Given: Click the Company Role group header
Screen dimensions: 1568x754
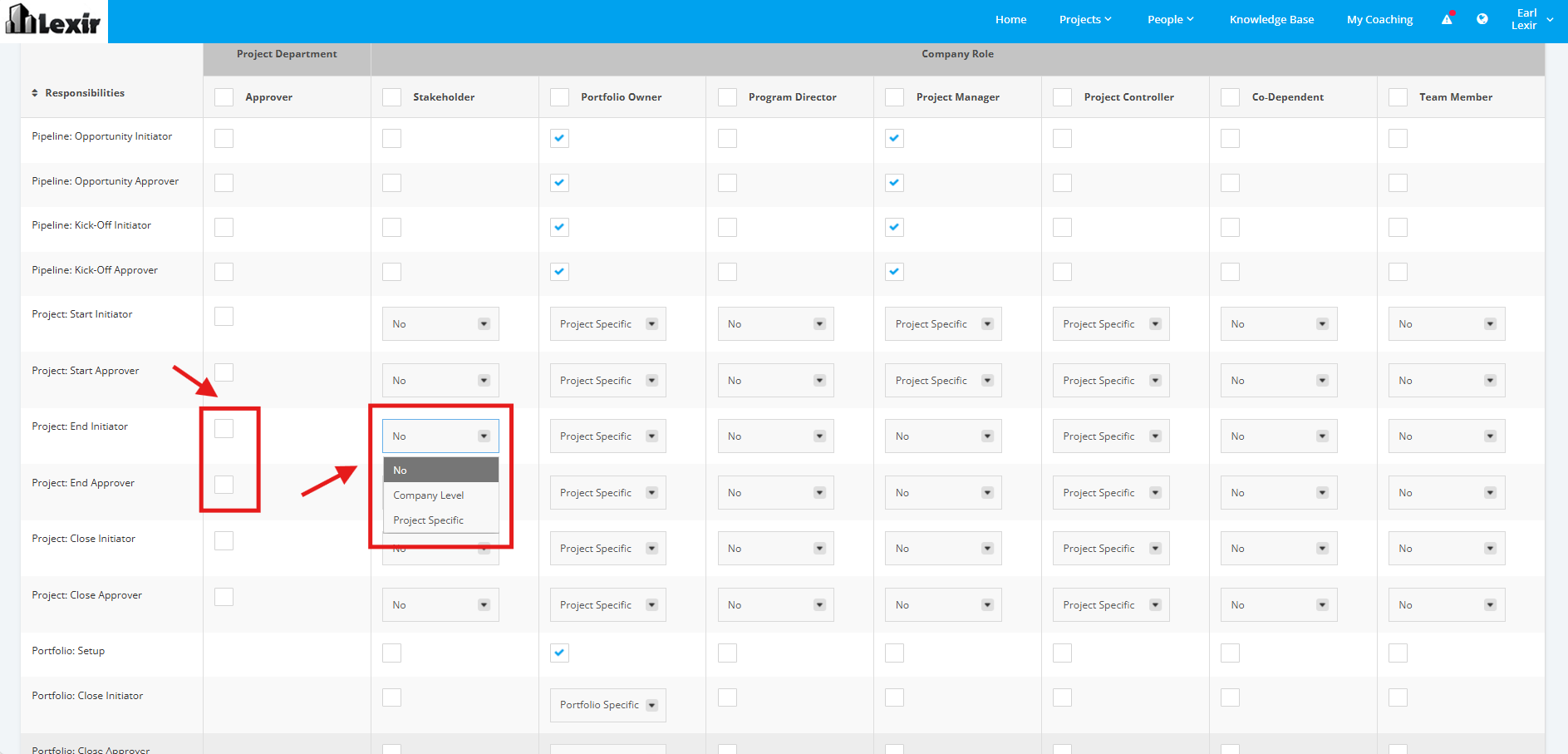Looking at the screenshot, I should [957, 54].
